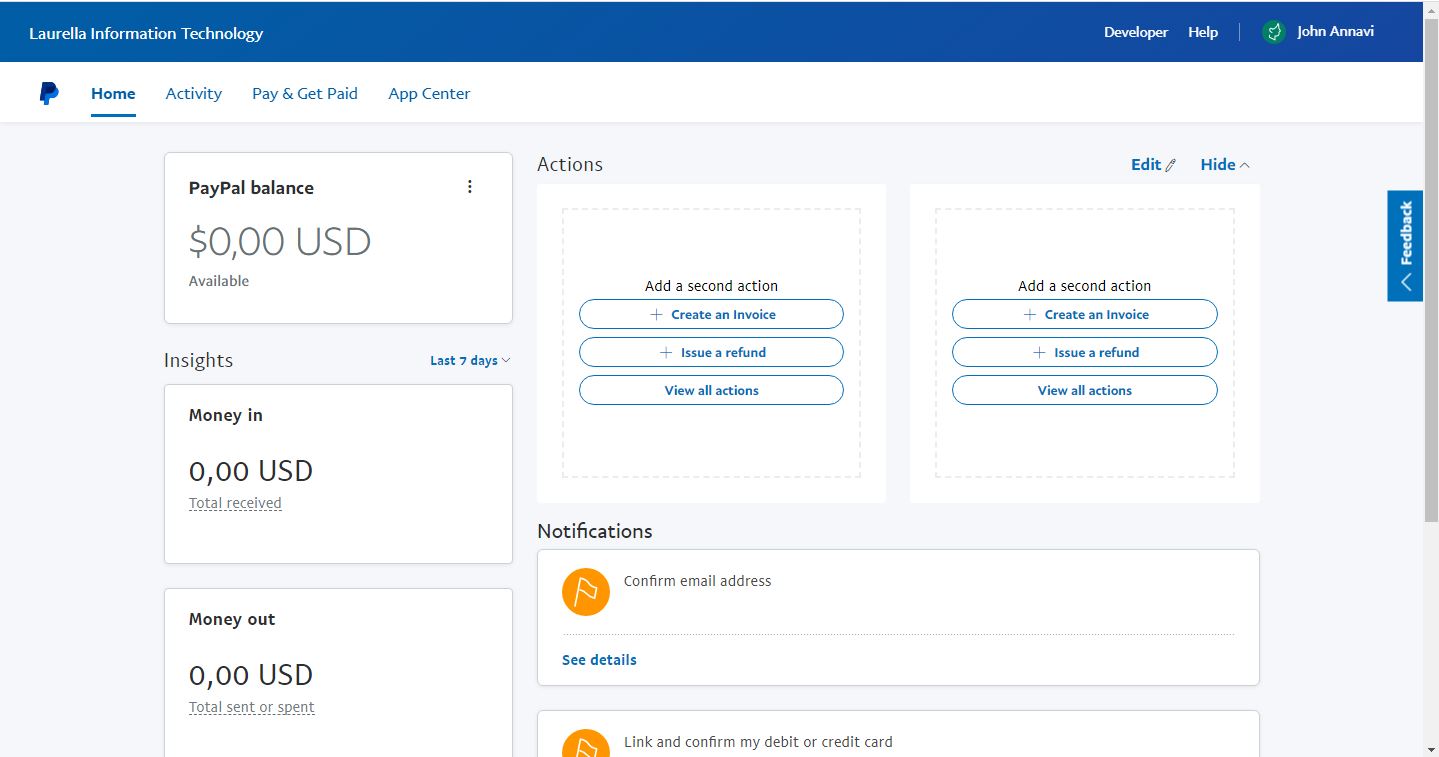Viewport: 1439px width, 757px height.
Task: Click Create an Invoice in the left action card
Action: coord(711,314)
